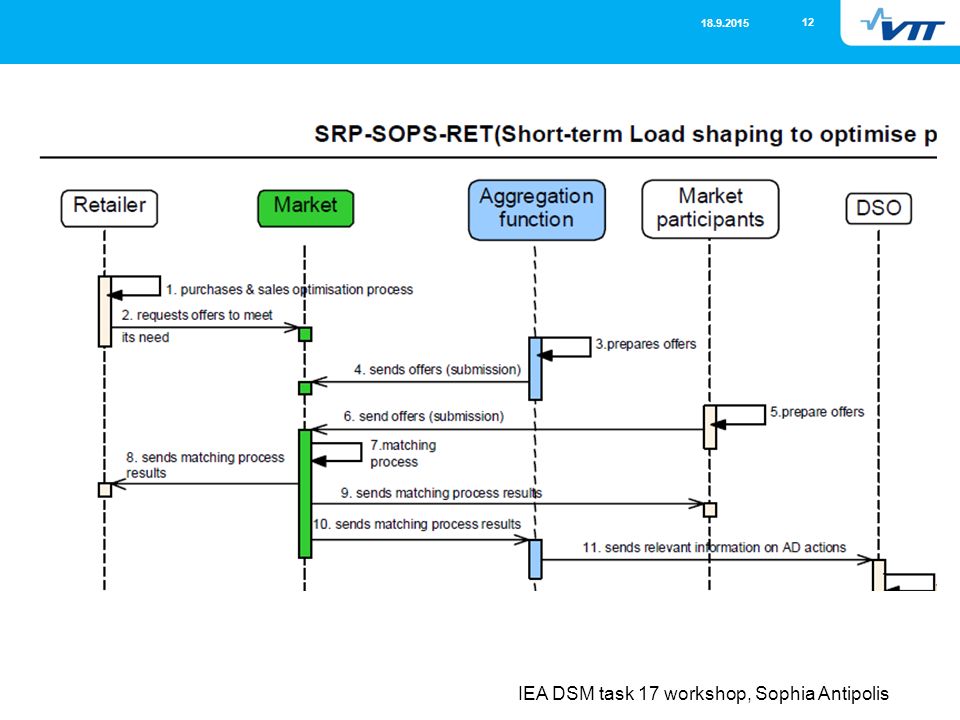This screenshot has height=720, width=960.
Task: Click the tall green Market activation bar
Action: click(x=305, y=493)
